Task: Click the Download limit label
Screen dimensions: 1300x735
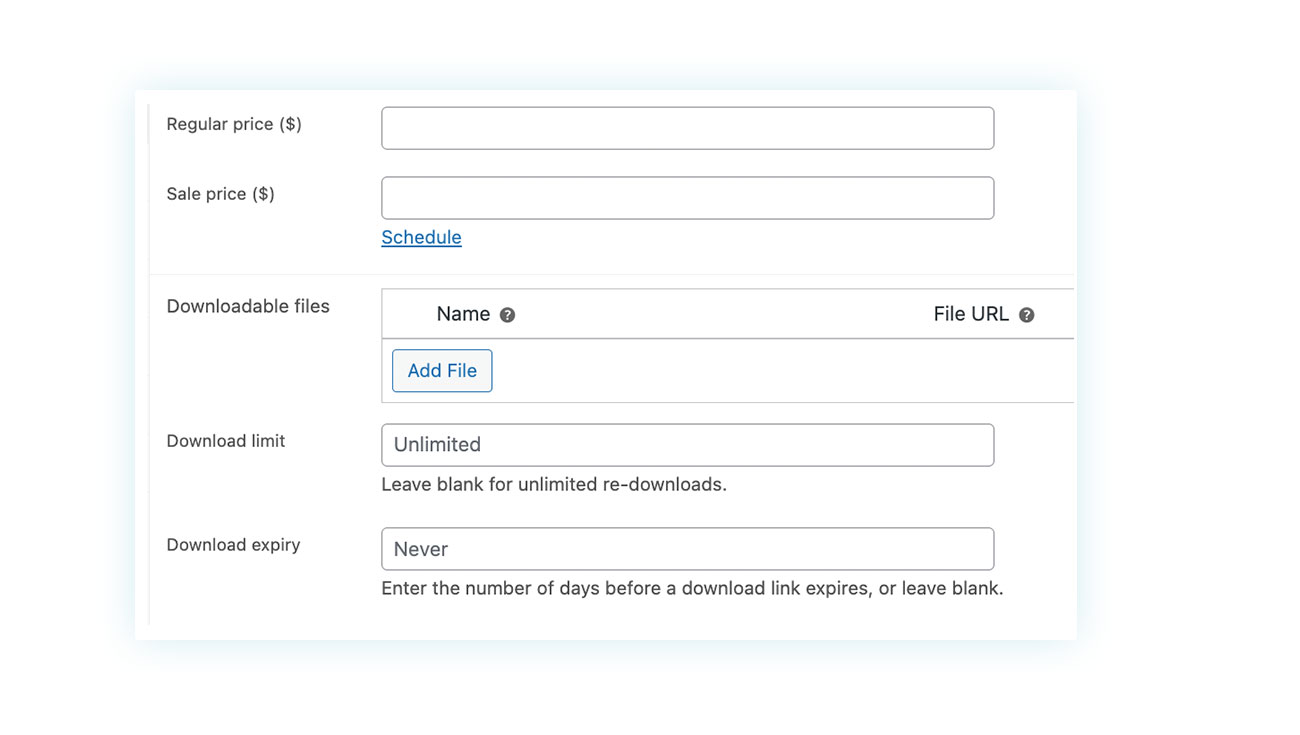Action: tap(226, 441)
